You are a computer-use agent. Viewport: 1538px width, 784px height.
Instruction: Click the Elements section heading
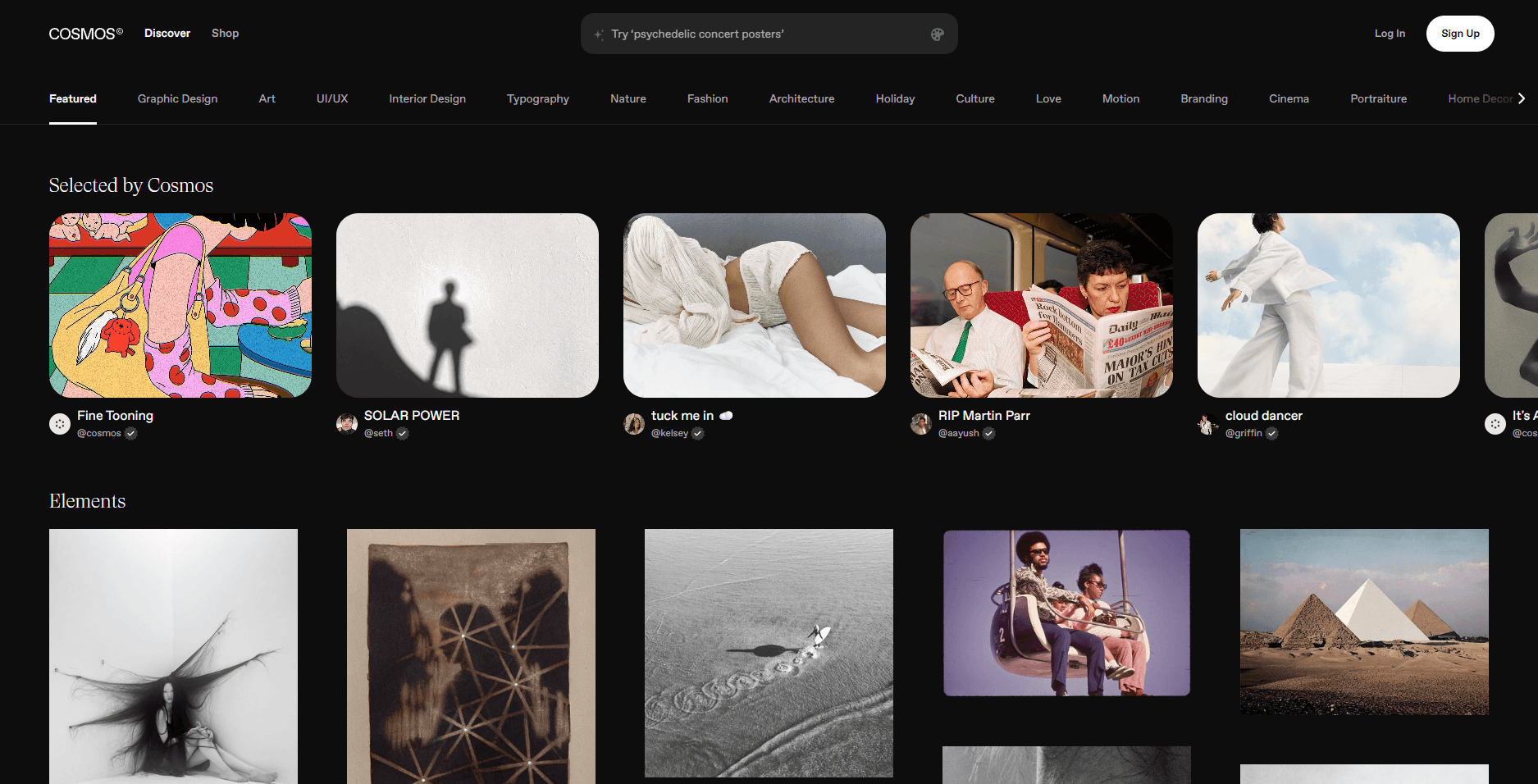tap(88, 501)
